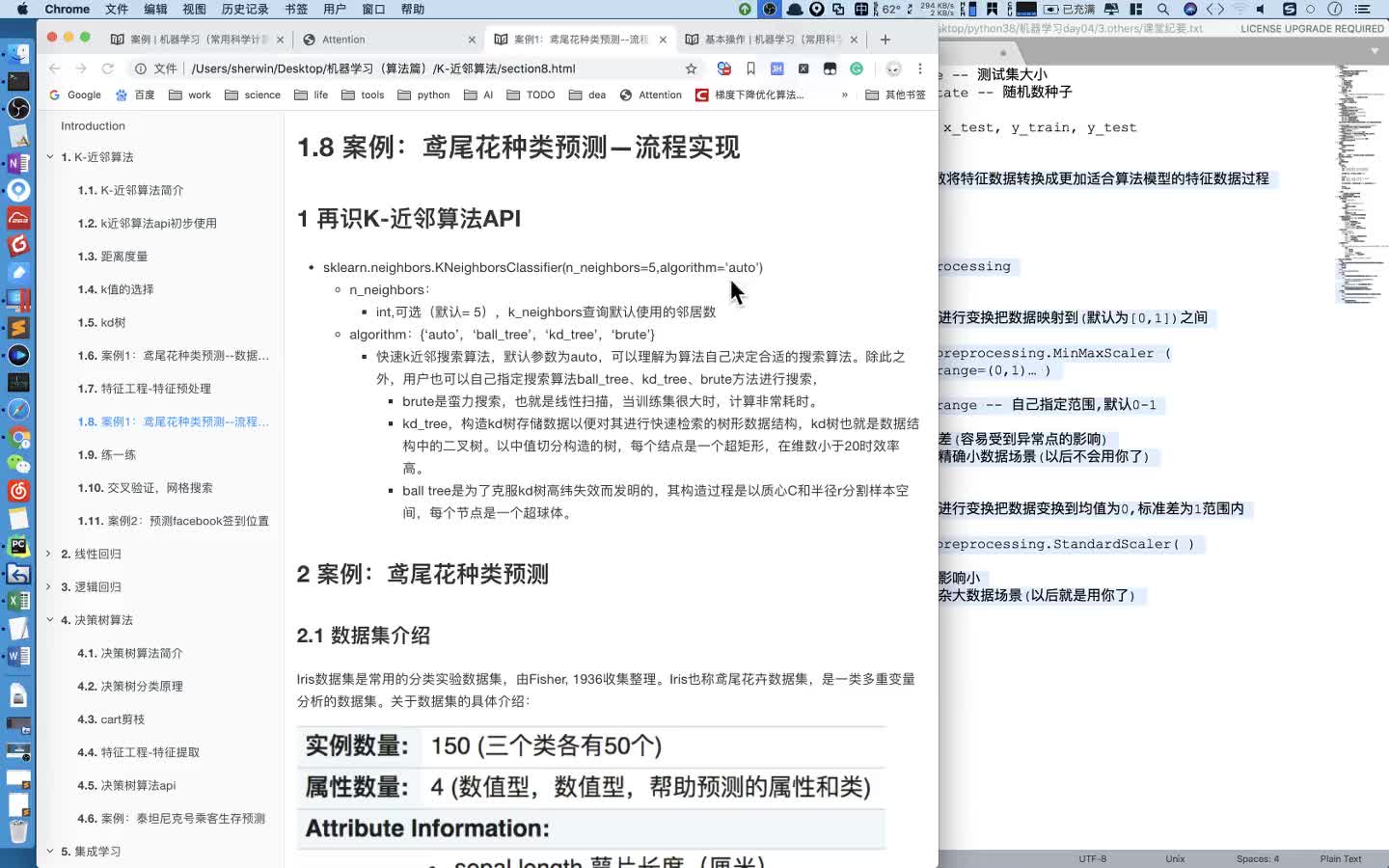Image resolution: width=1389 pixels, height=868 pixels.
Task: Click Plain Text syntax in Sublime status bar
Action: [1341, 858]
